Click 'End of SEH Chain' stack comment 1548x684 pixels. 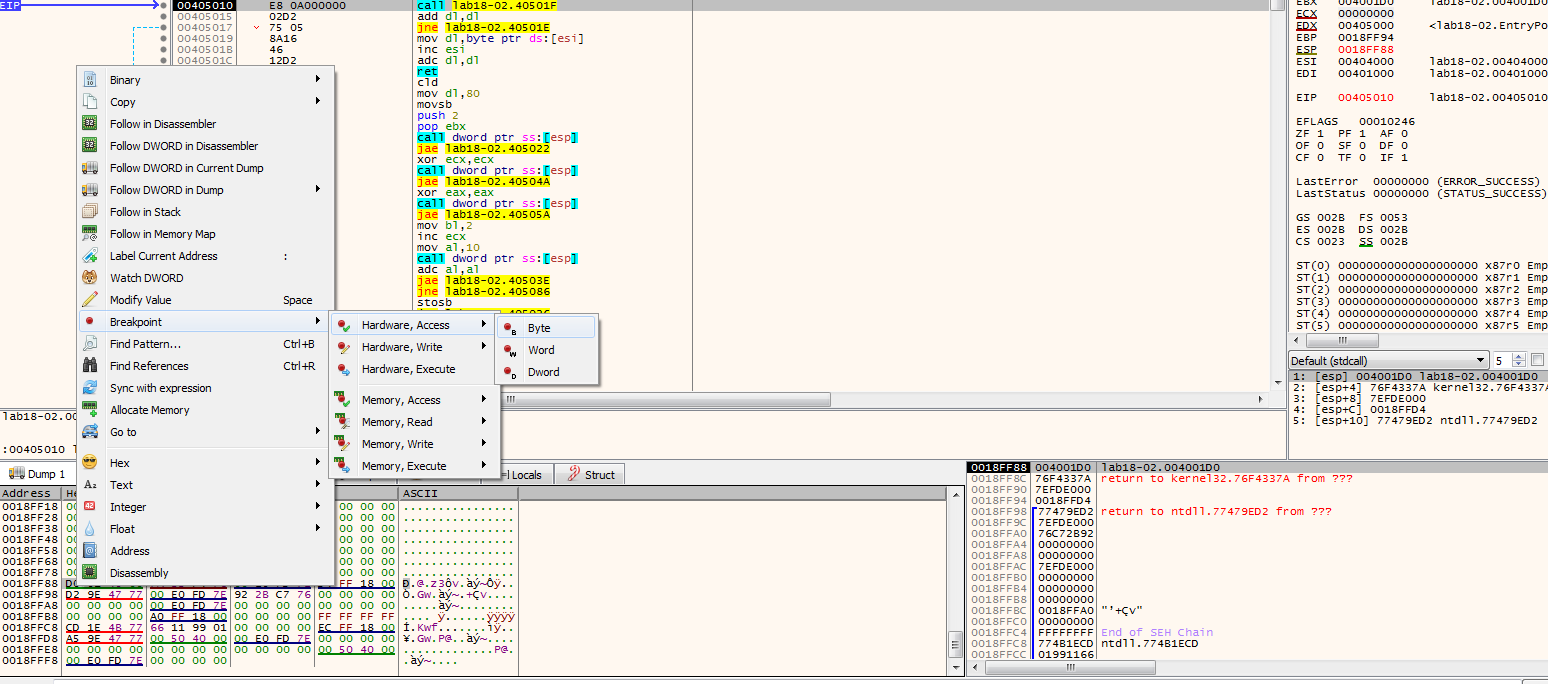(1156, 632)
